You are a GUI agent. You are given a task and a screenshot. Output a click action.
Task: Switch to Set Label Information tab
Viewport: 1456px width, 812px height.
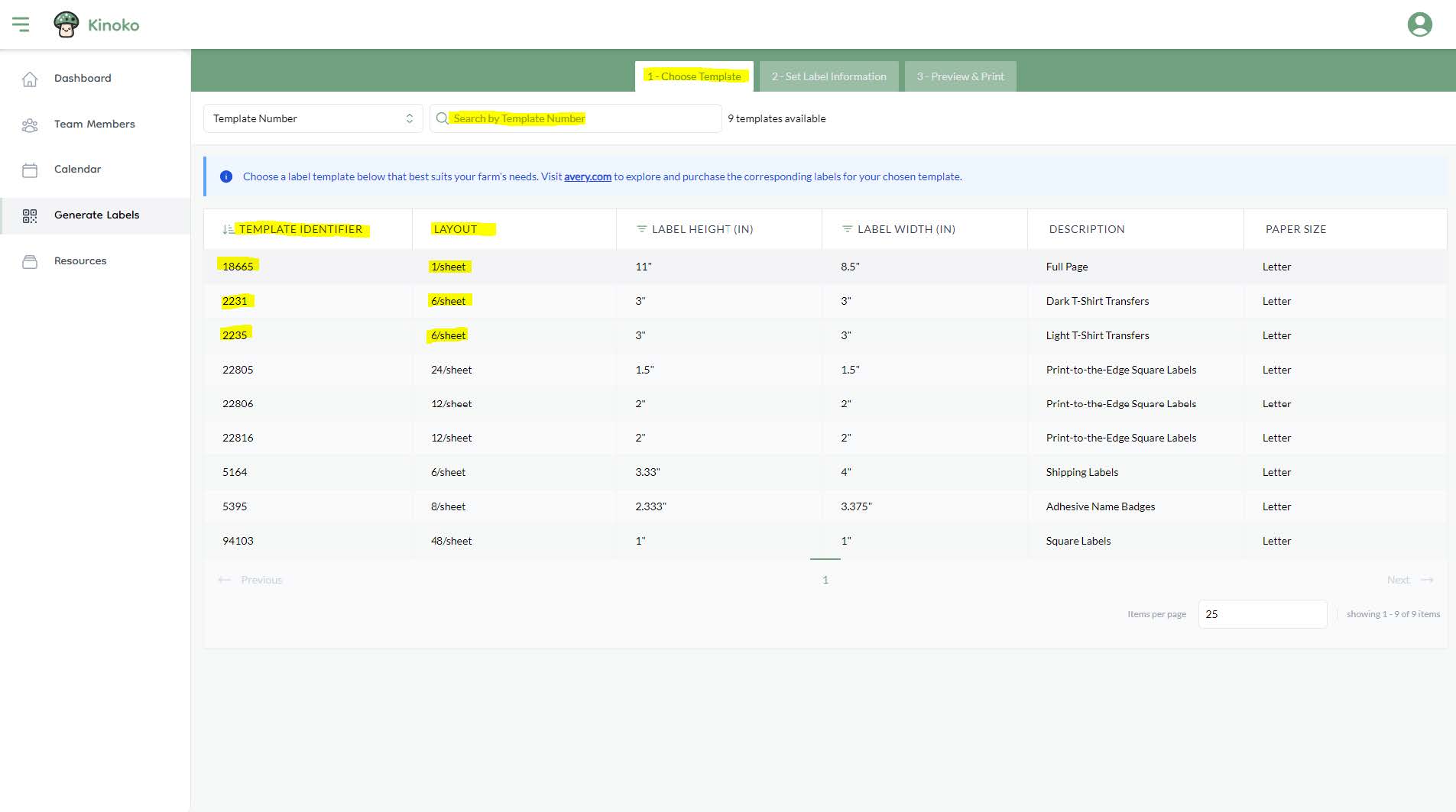pos(829,76)
